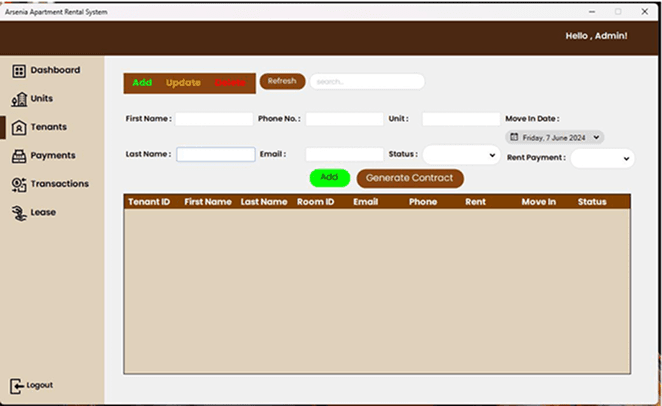Click the Lease handshake icon
Viewport: 662px width, 406px height.
coord(19,213)
